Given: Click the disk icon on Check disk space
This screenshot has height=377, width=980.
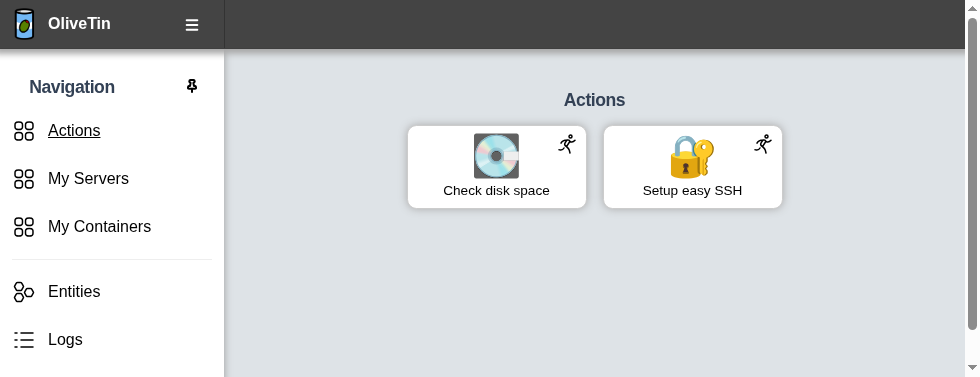Looking at the screenshot, I should (x=496, y=156).
